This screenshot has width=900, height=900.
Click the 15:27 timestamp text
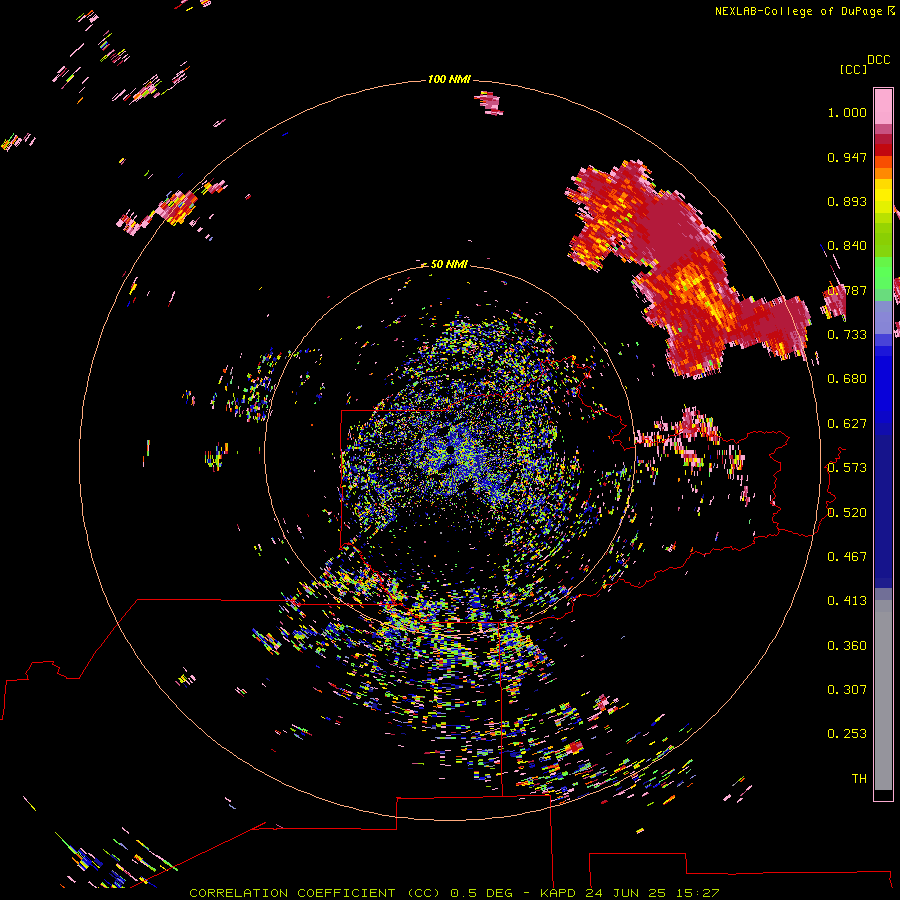[698, 893]
